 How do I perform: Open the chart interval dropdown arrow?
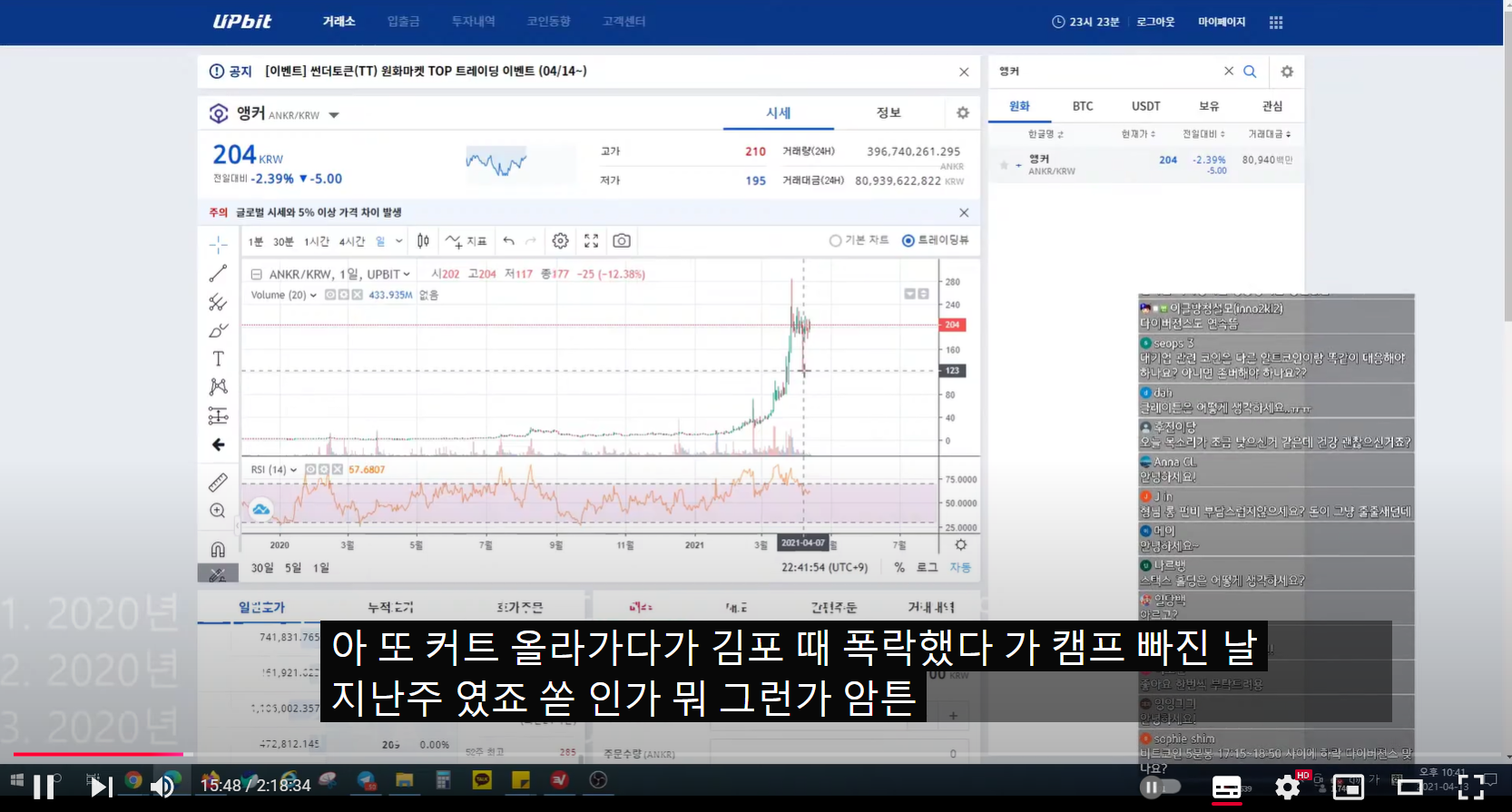[399, 241]
